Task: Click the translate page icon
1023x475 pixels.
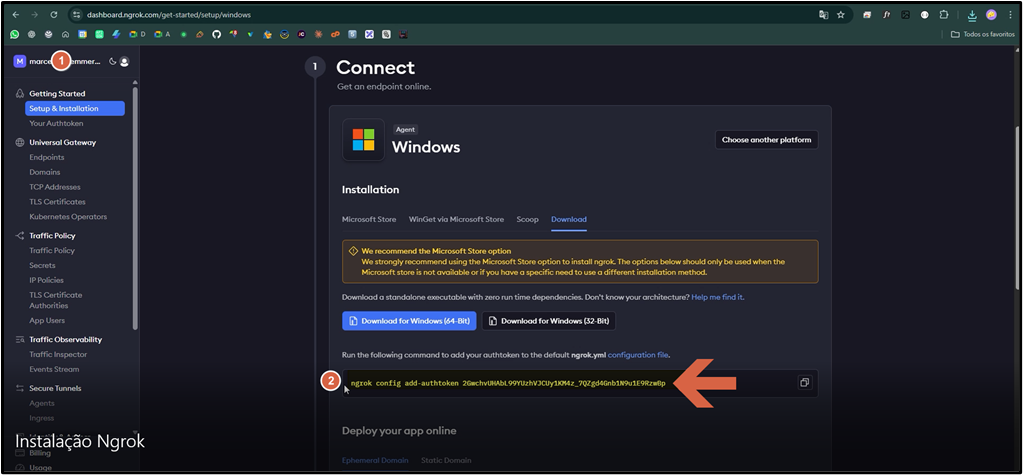Action: pyautogui.click(x=823, y=14)
